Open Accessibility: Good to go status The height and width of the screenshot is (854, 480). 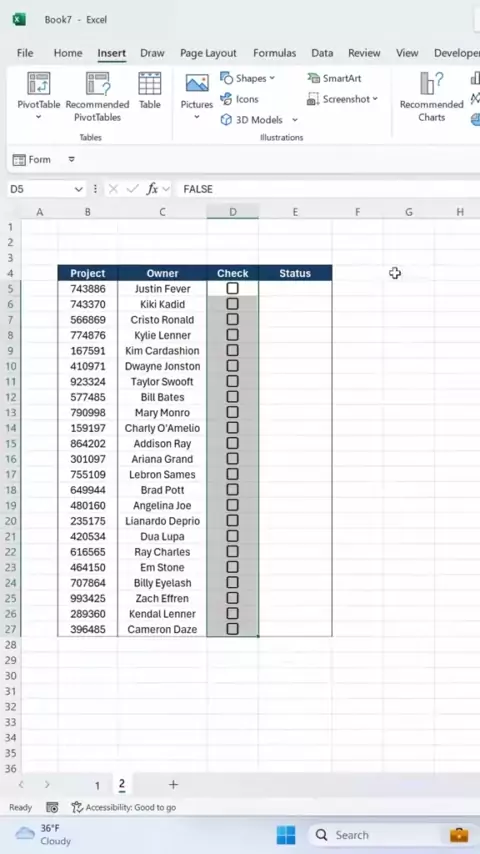point(124,807)
